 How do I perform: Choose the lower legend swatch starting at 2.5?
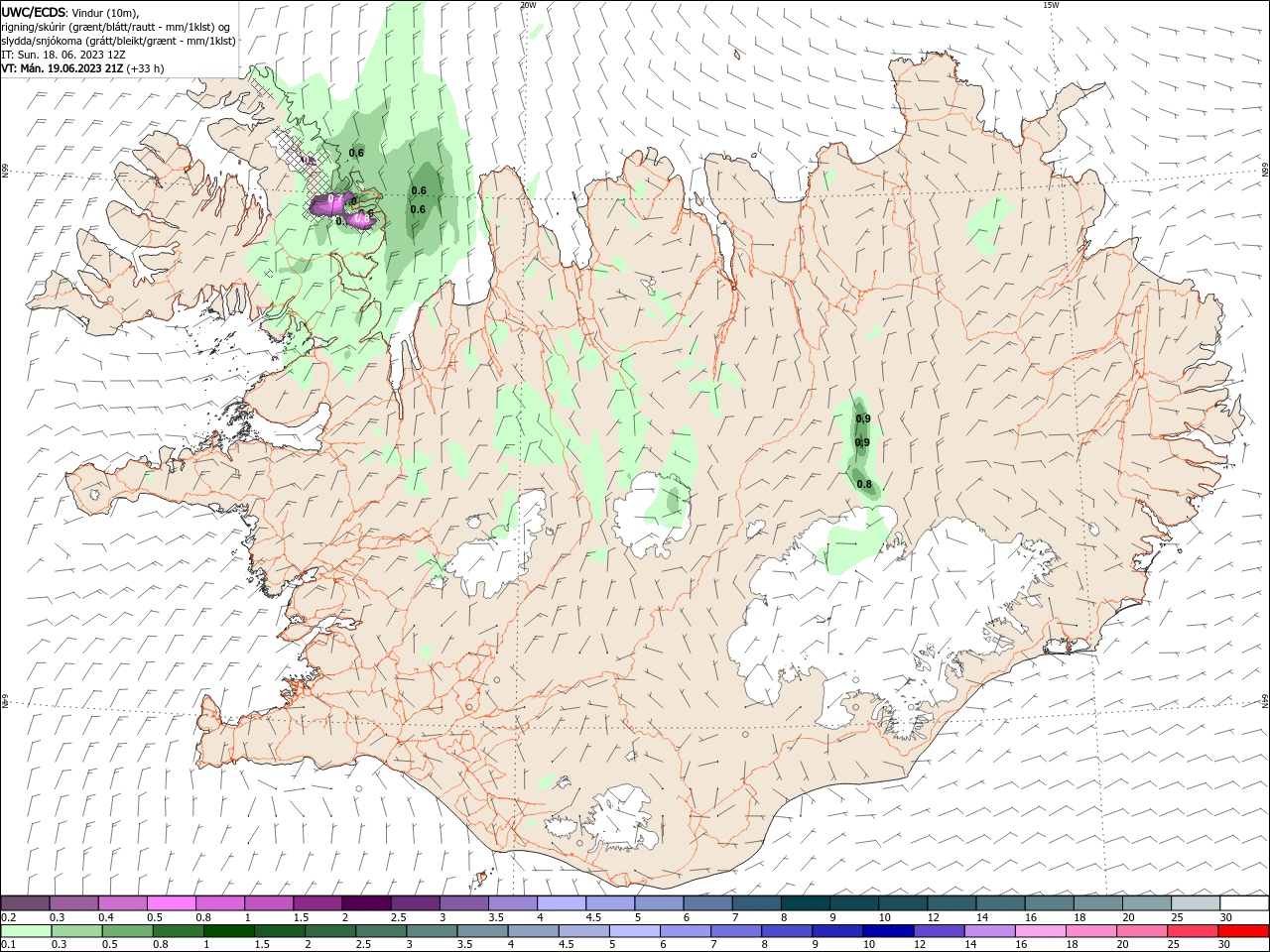click(380, 931)
